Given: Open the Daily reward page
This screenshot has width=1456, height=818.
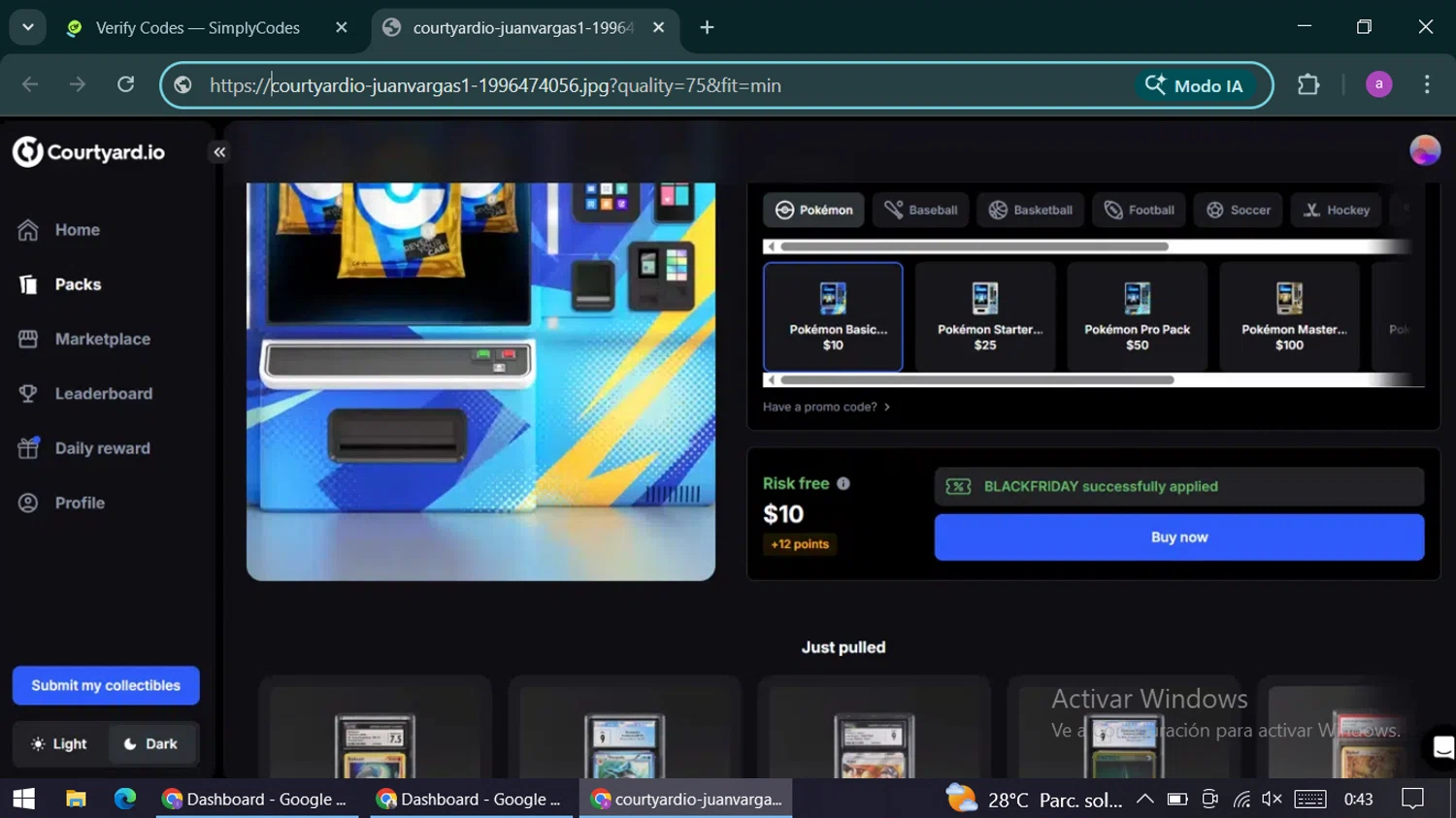Looking at the screenshot, I should point(84,448).
